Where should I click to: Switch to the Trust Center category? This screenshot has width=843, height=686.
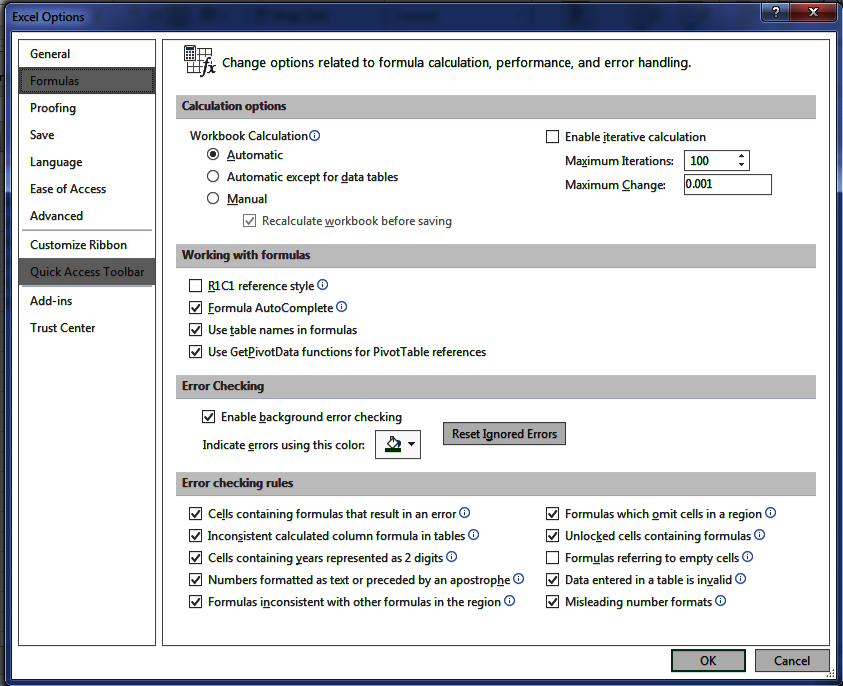pos(63,328)
